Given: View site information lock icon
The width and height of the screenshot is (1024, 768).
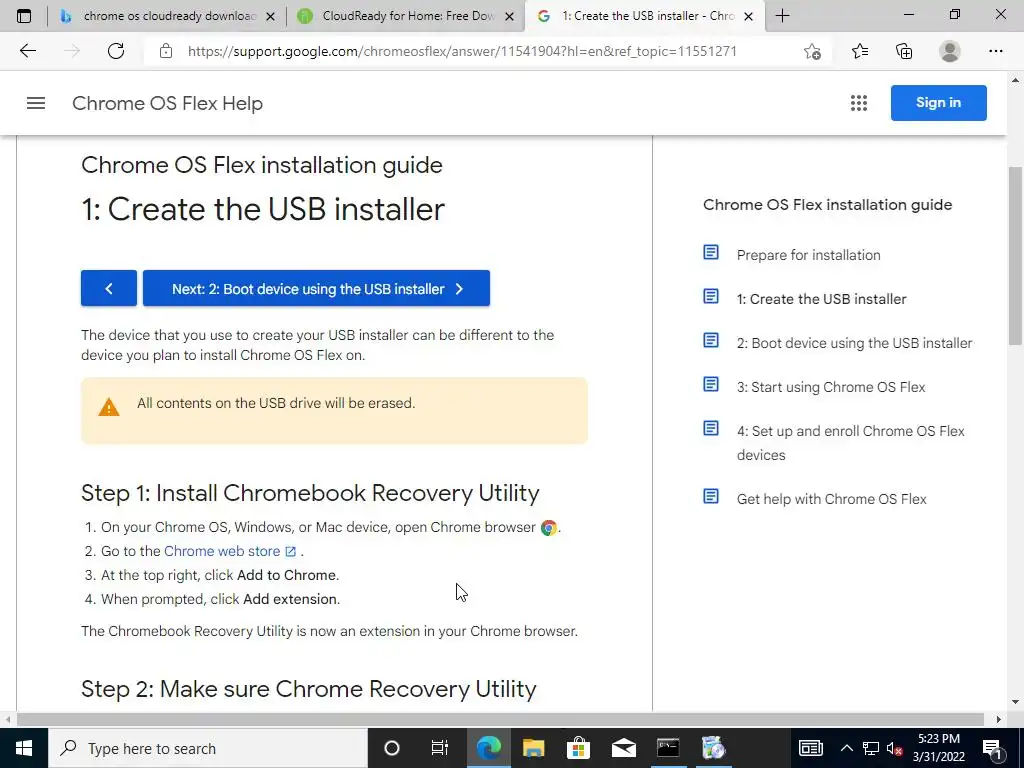Looking at the screenshot, I should [166, 51].
